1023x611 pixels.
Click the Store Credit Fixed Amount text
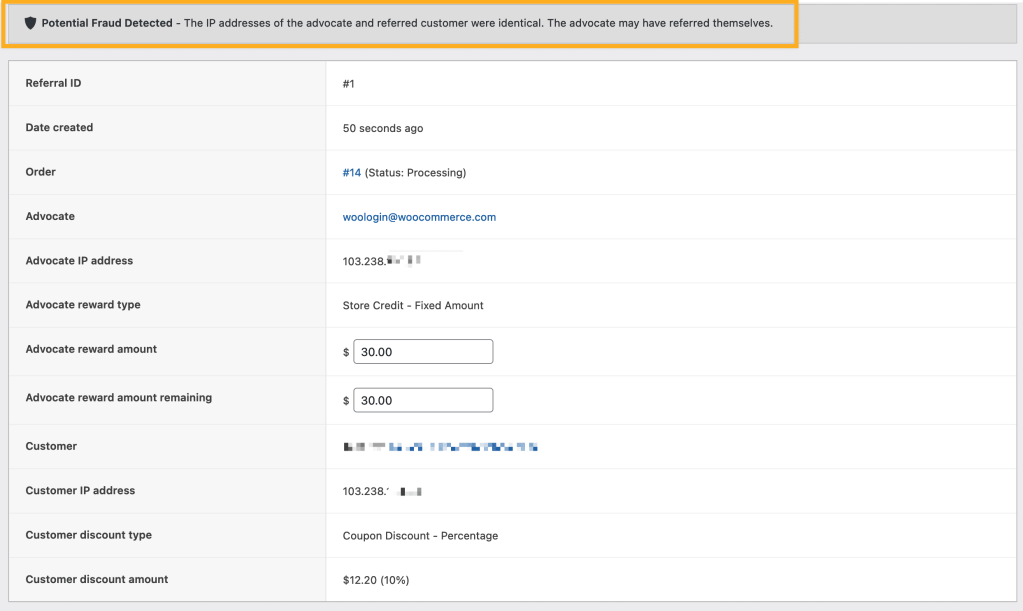click(412, 305)
